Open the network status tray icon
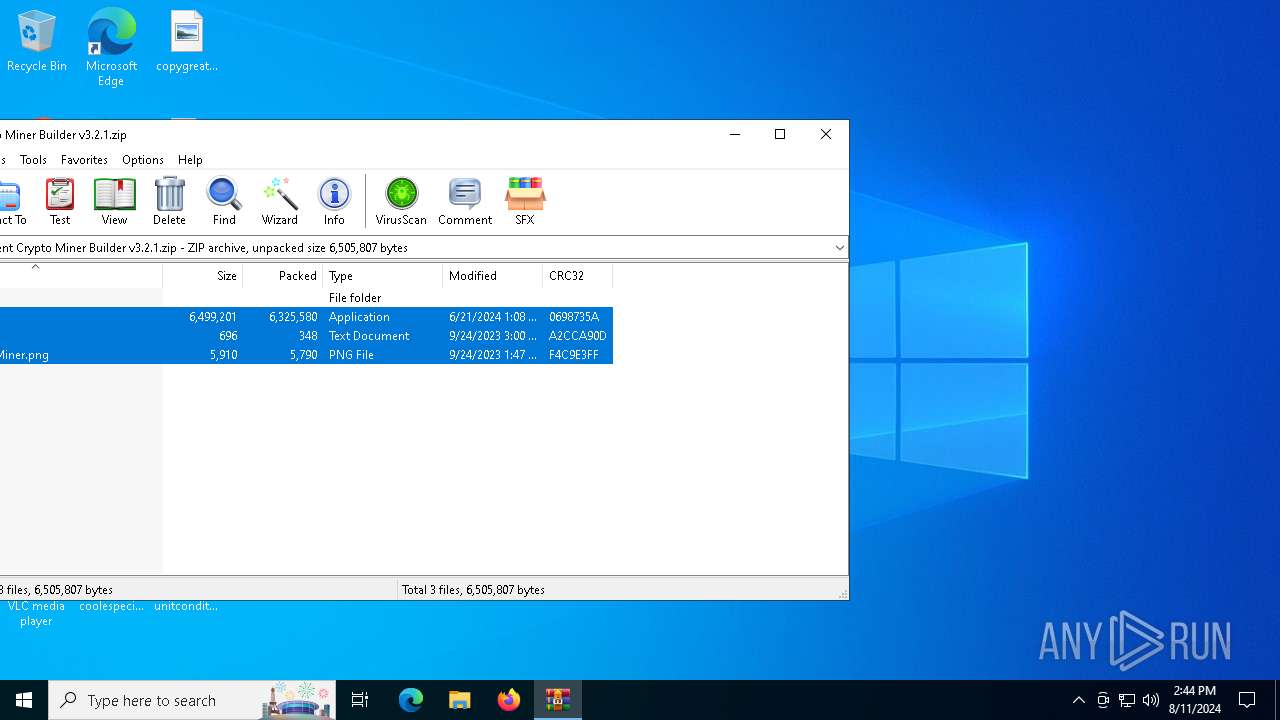The width and height of the screenshot is (1280, 720). click(1127, 700)
